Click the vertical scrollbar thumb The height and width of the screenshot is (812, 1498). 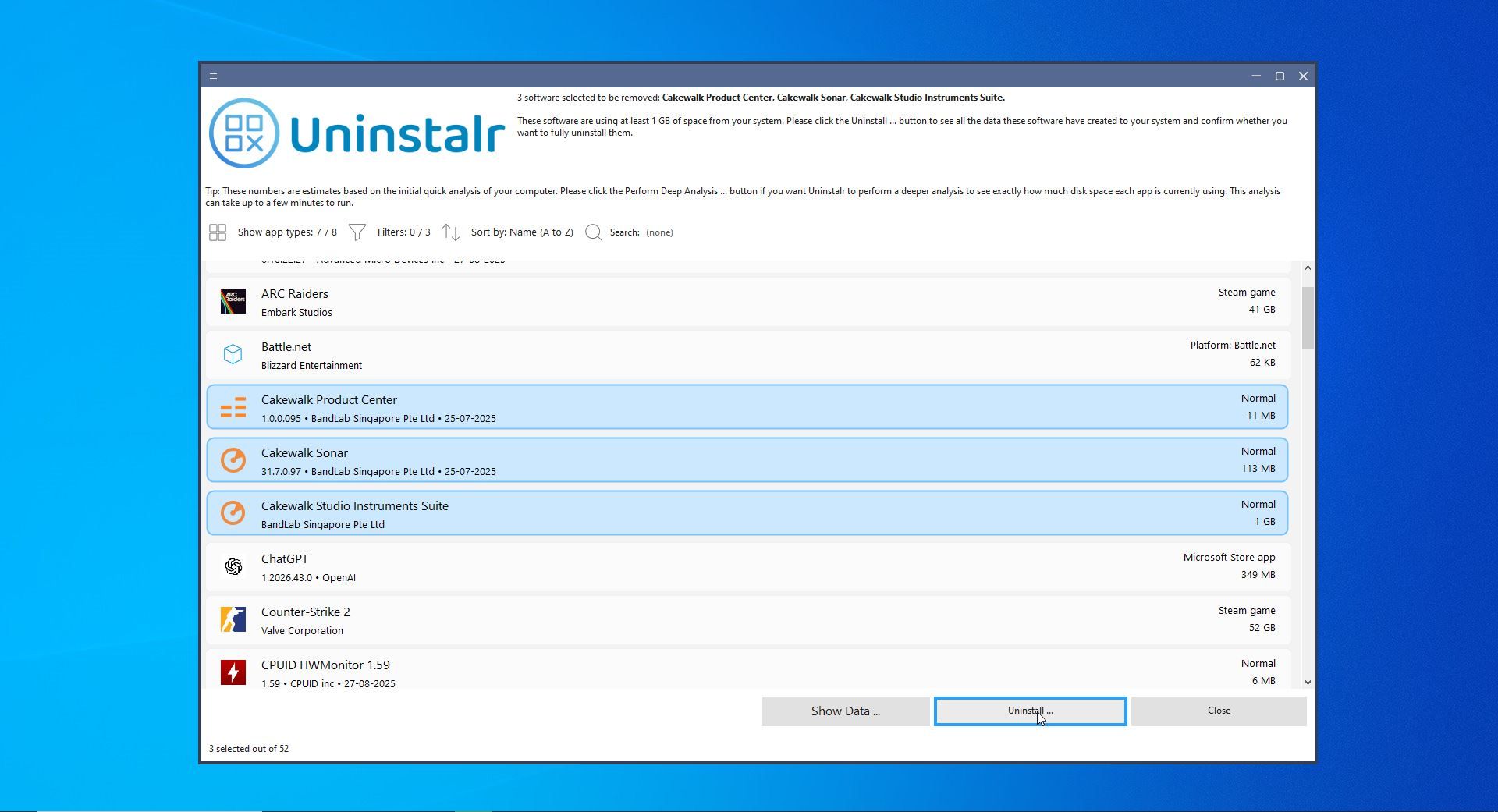tap(1308, 318)
